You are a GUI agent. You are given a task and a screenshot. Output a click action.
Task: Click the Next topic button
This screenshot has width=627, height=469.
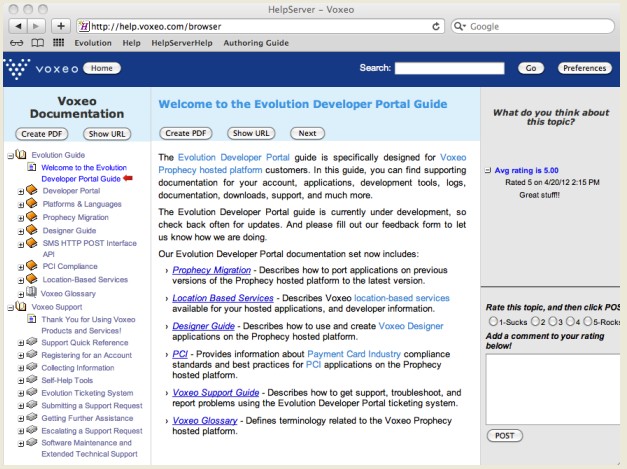pos(307,133)
